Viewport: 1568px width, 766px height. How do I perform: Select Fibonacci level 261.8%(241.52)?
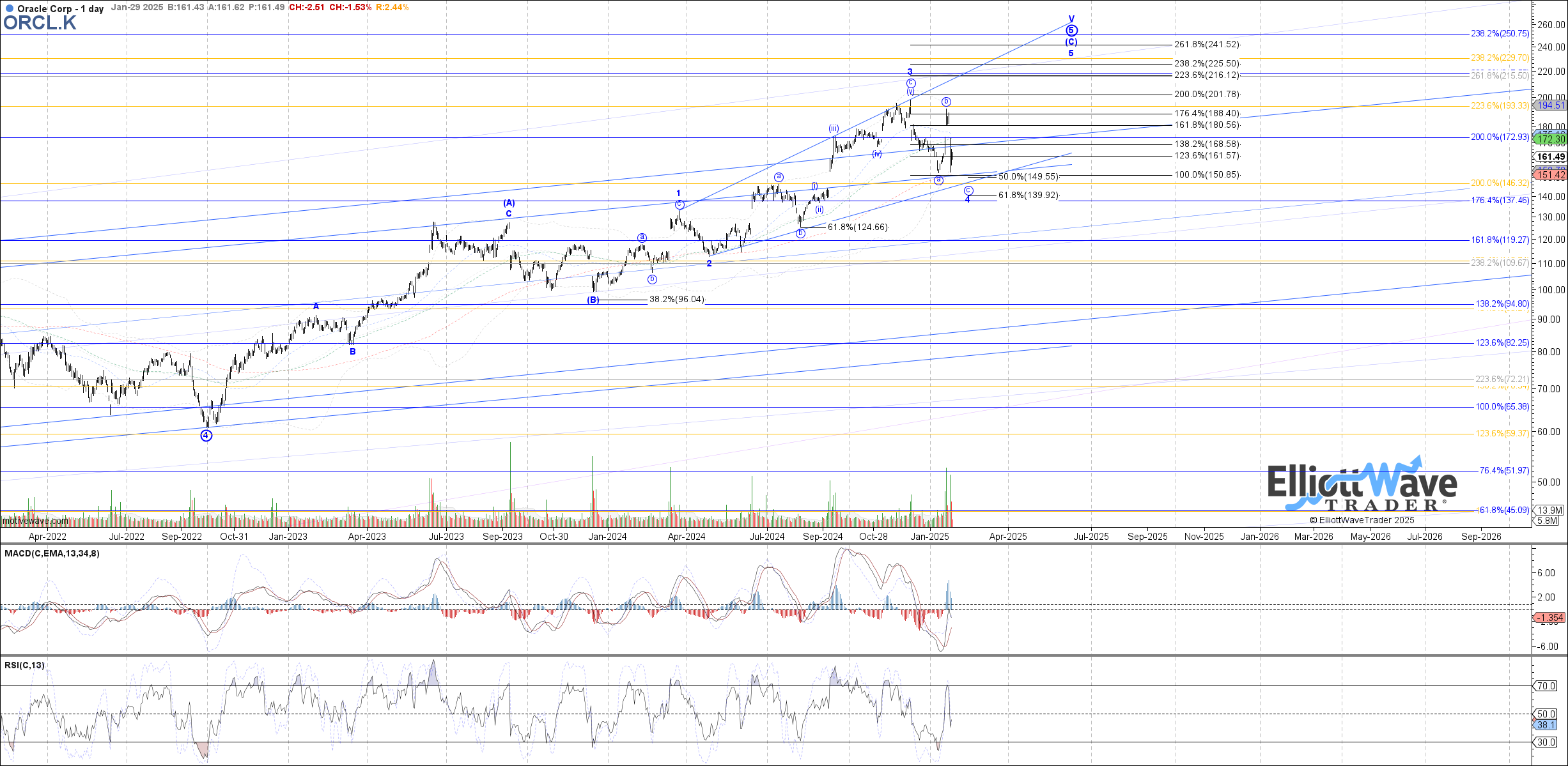tap(1207, 45)
